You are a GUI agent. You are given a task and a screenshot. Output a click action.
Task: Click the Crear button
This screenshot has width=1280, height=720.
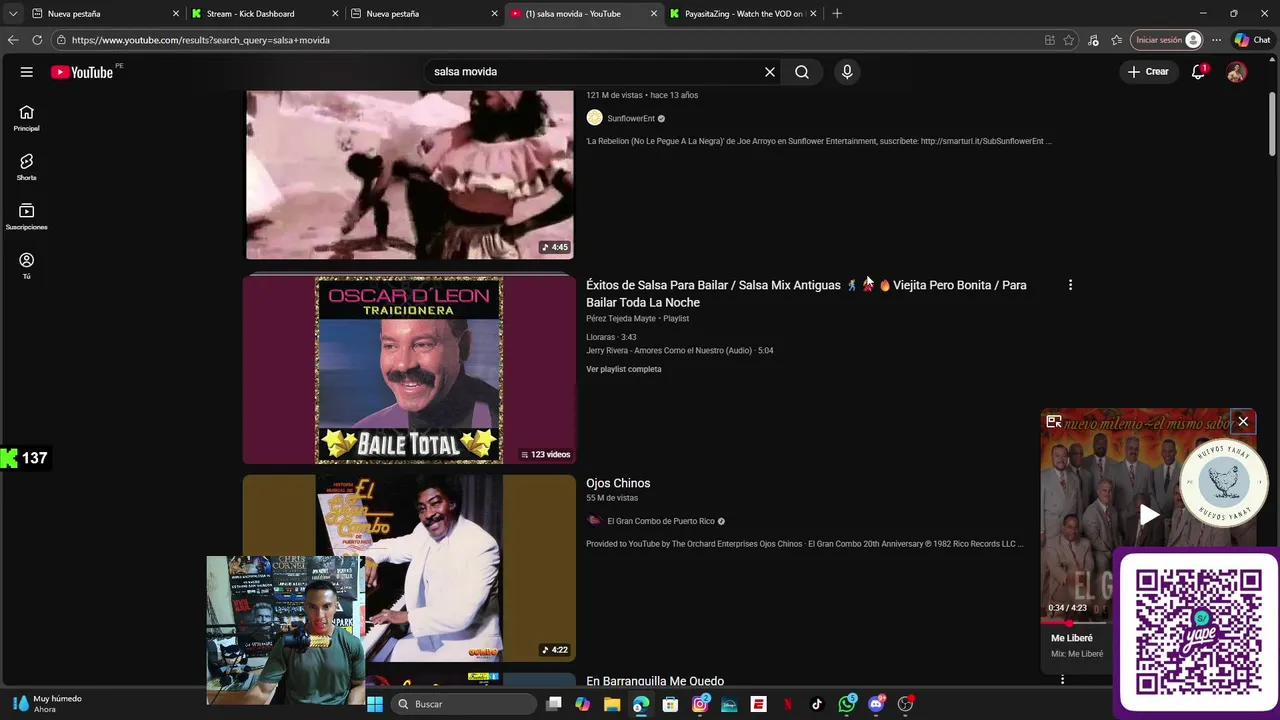tap(1148, 72)
